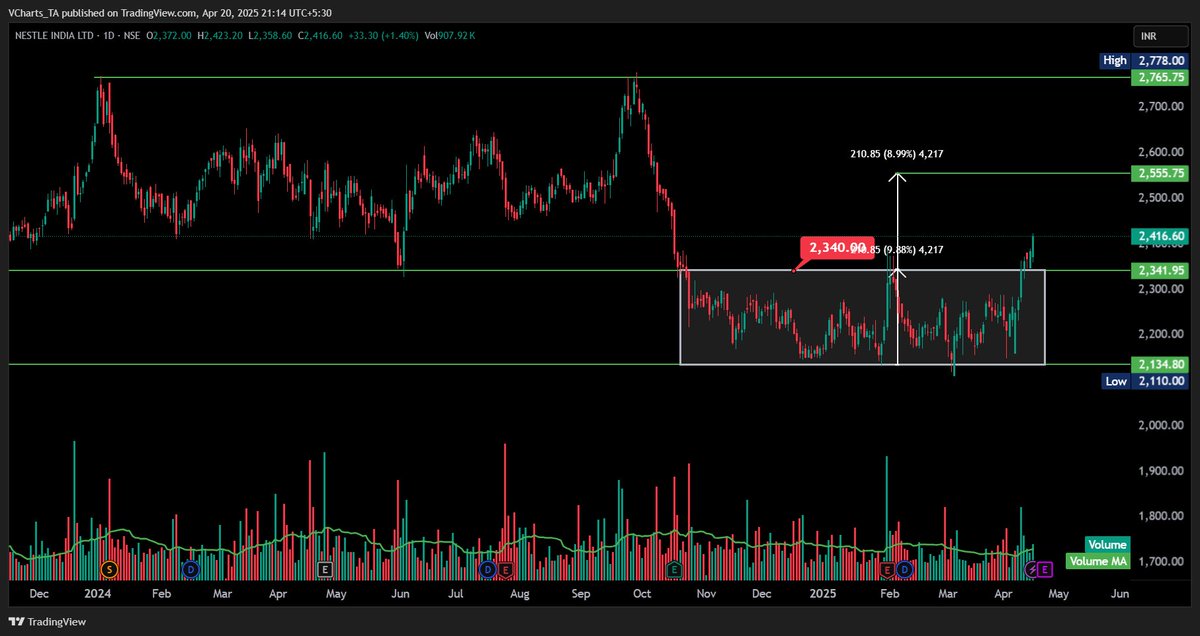Click the Oct label on time axis

(642, 594)
